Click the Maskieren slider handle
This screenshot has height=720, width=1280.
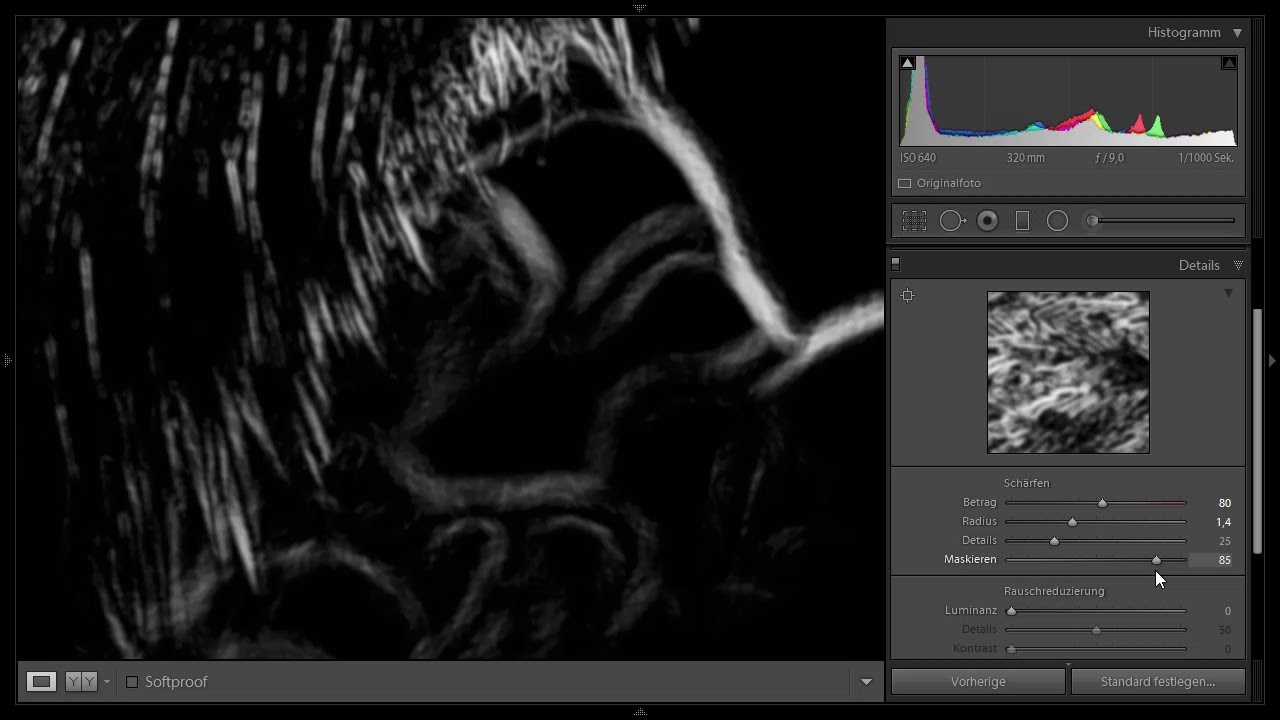(x=1156, y=560)
